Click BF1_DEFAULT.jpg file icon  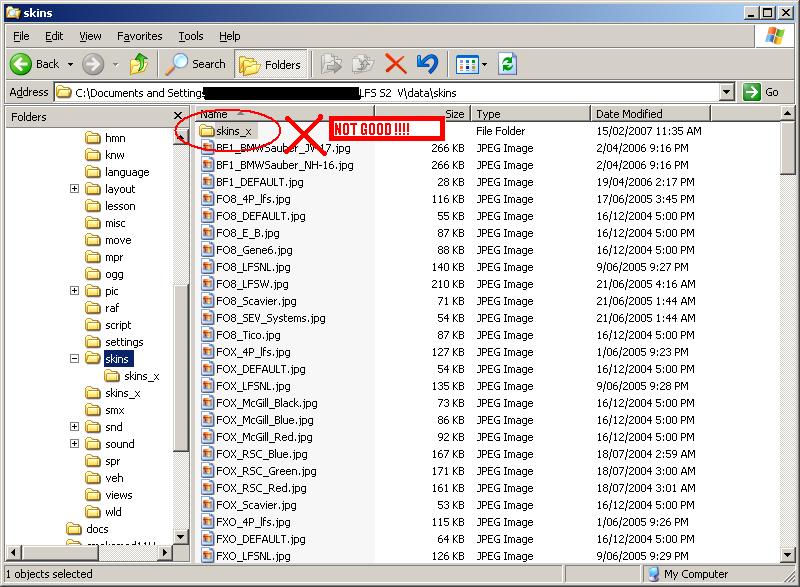pos(207,182)
